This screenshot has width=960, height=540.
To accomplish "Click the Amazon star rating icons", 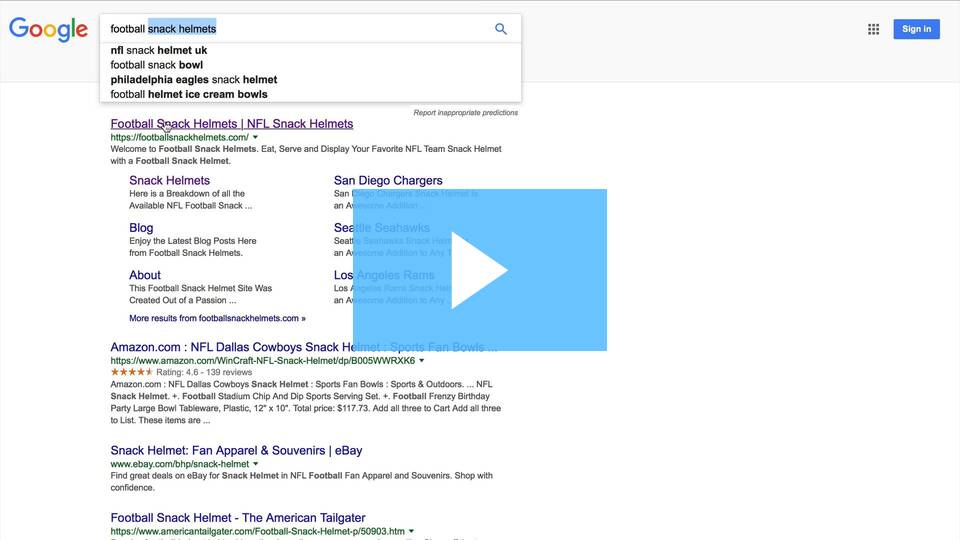I will coord(132,372).
